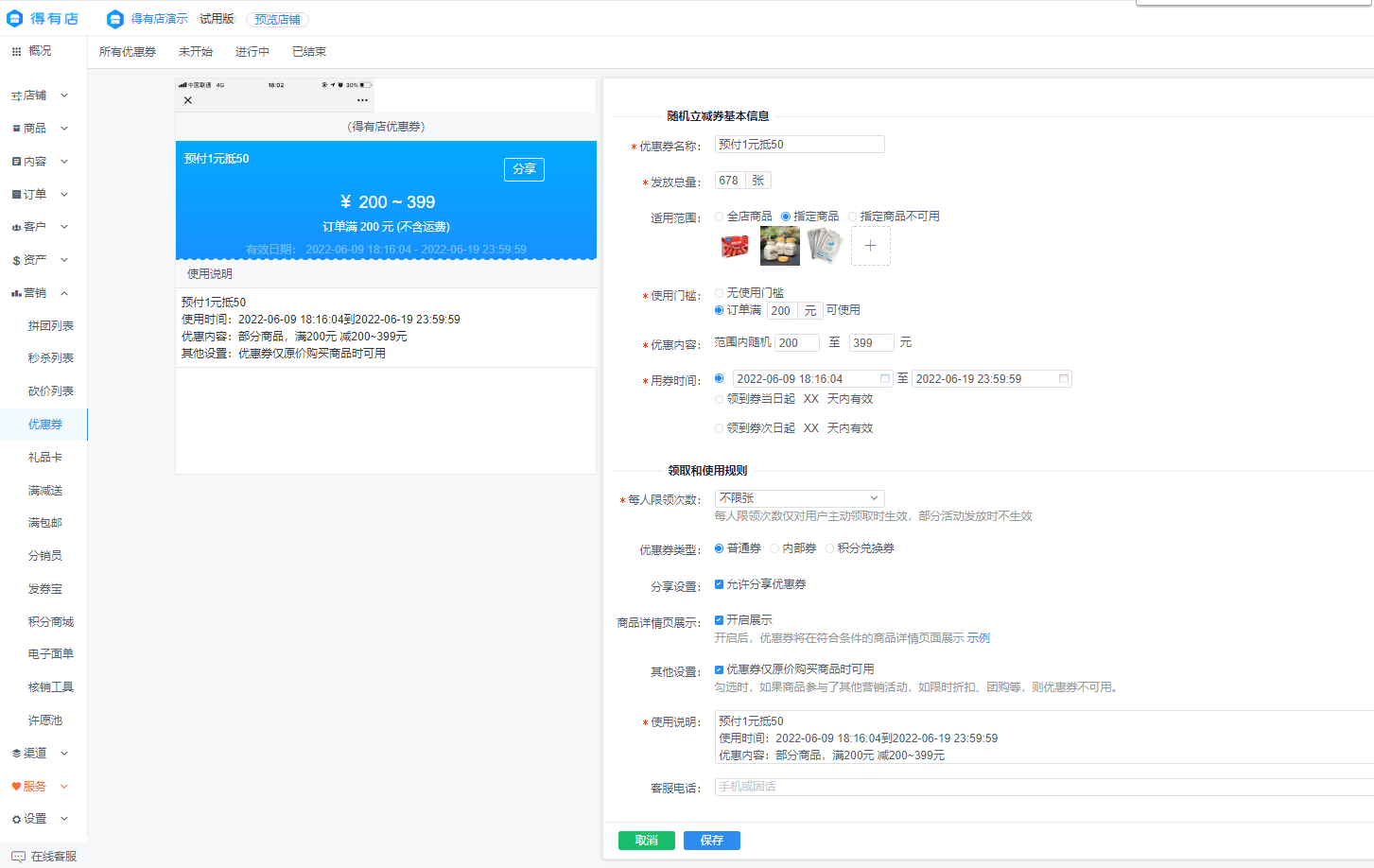1374x868 pixels.
Task: Click the 得有店 logo icon
Action: tap(14, 18)
